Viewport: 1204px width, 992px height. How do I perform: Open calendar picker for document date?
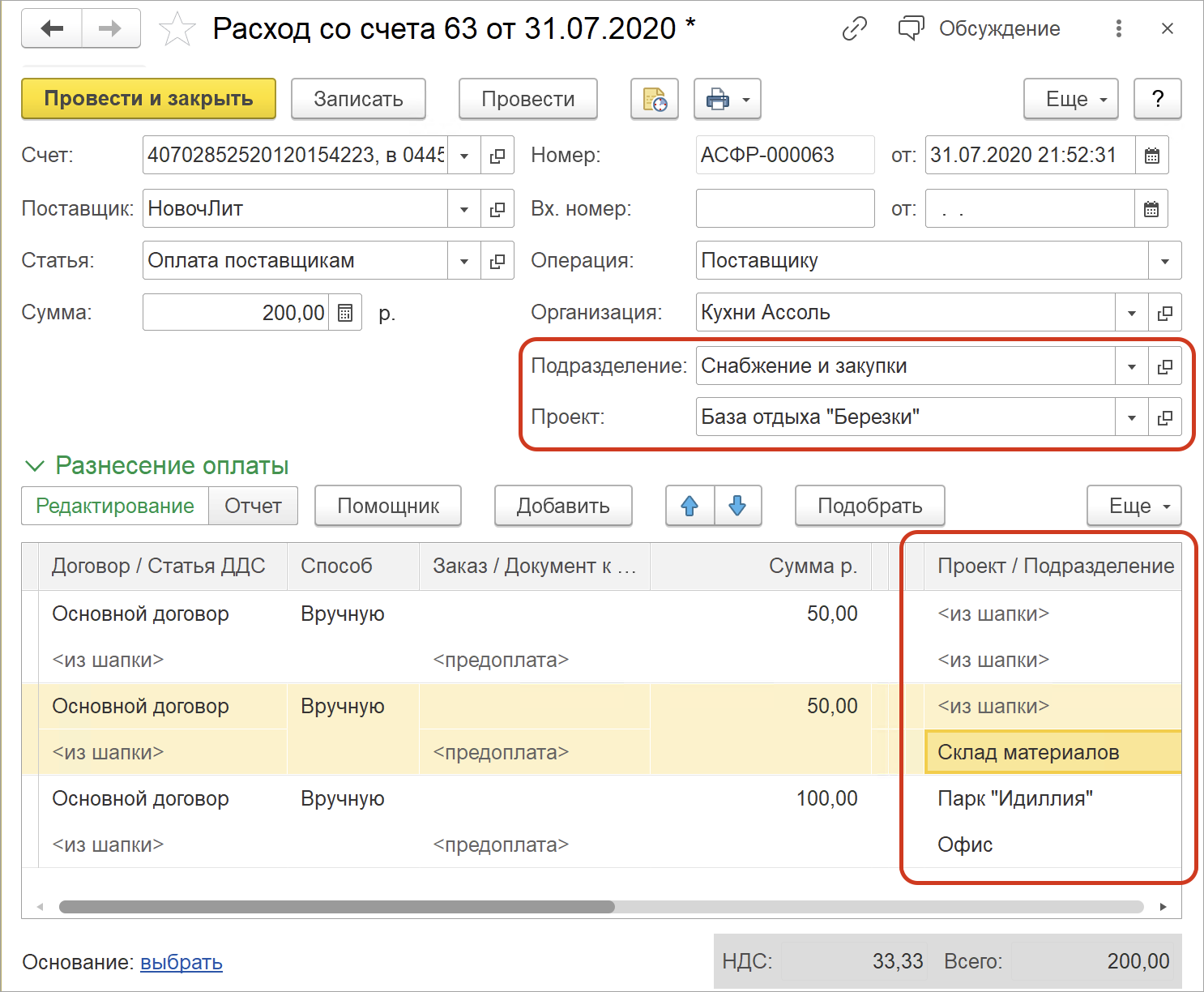click(1151, 156)
